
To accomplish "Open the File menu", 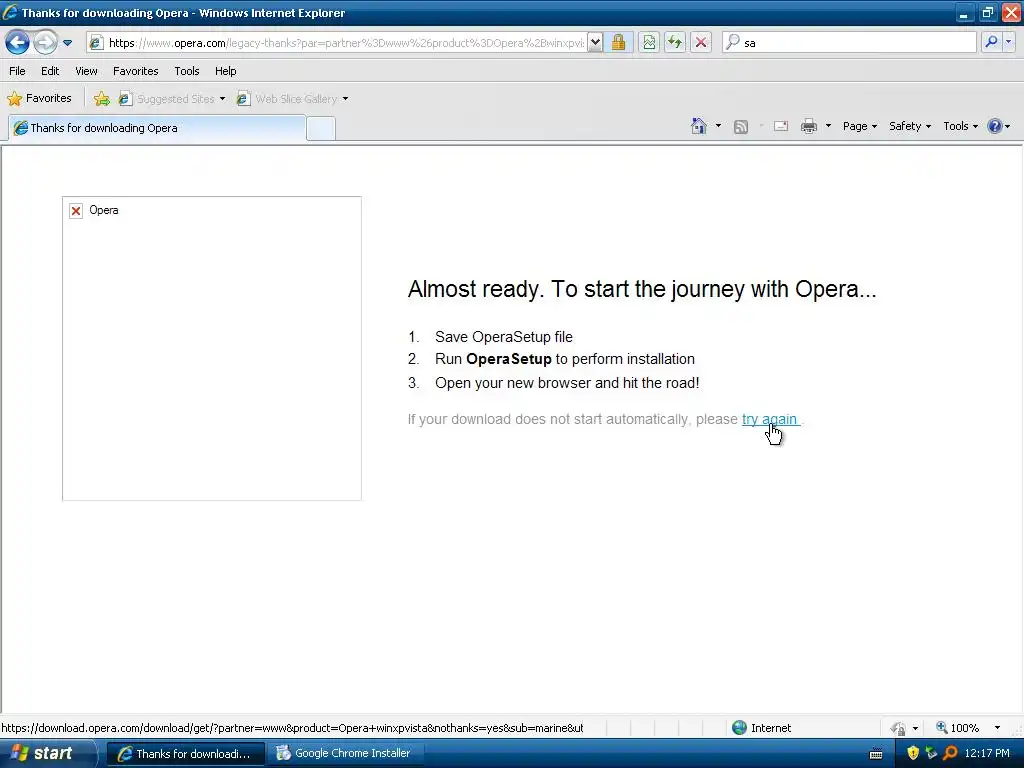I will [18, 71].
